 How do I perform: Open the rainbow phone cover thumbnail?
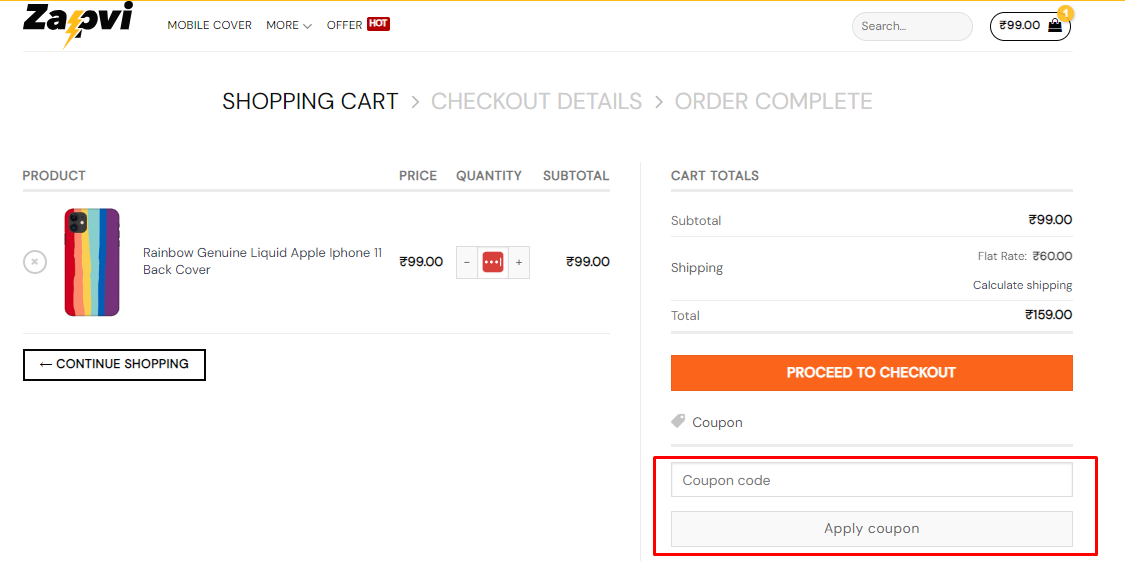pyautogui.click(x=92, y=262)
